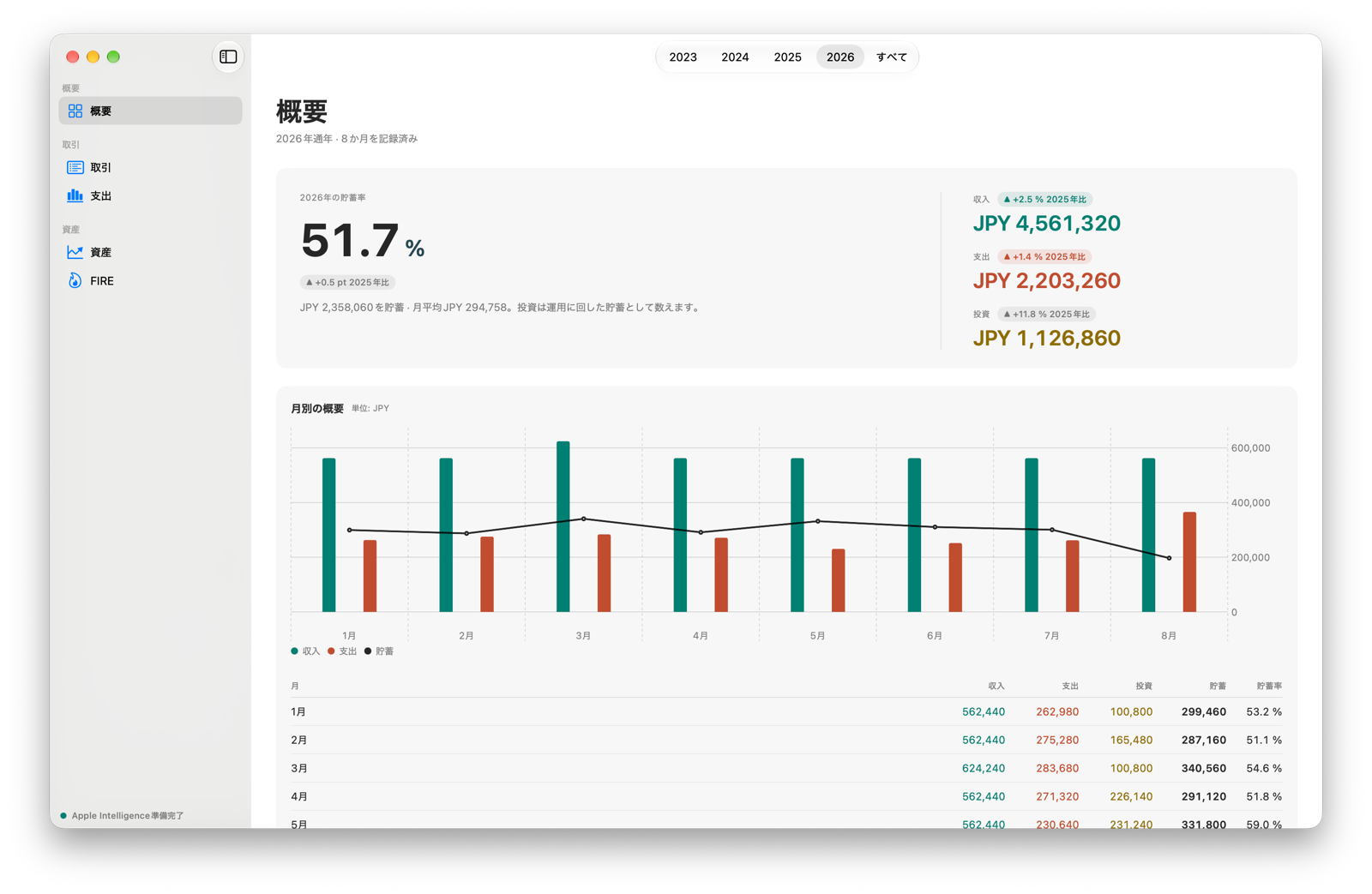This screenshot has width=1372, height=894.
Task: Click the 貯蓄率 column header in table
Action: pos(1269,686)
